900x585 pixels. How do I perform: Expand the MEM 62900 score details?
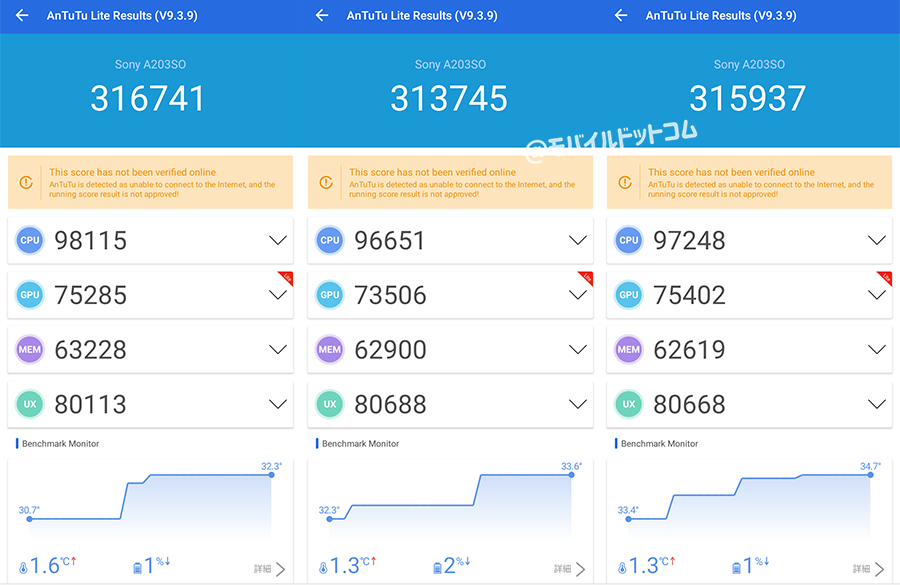tap(578, 349)
